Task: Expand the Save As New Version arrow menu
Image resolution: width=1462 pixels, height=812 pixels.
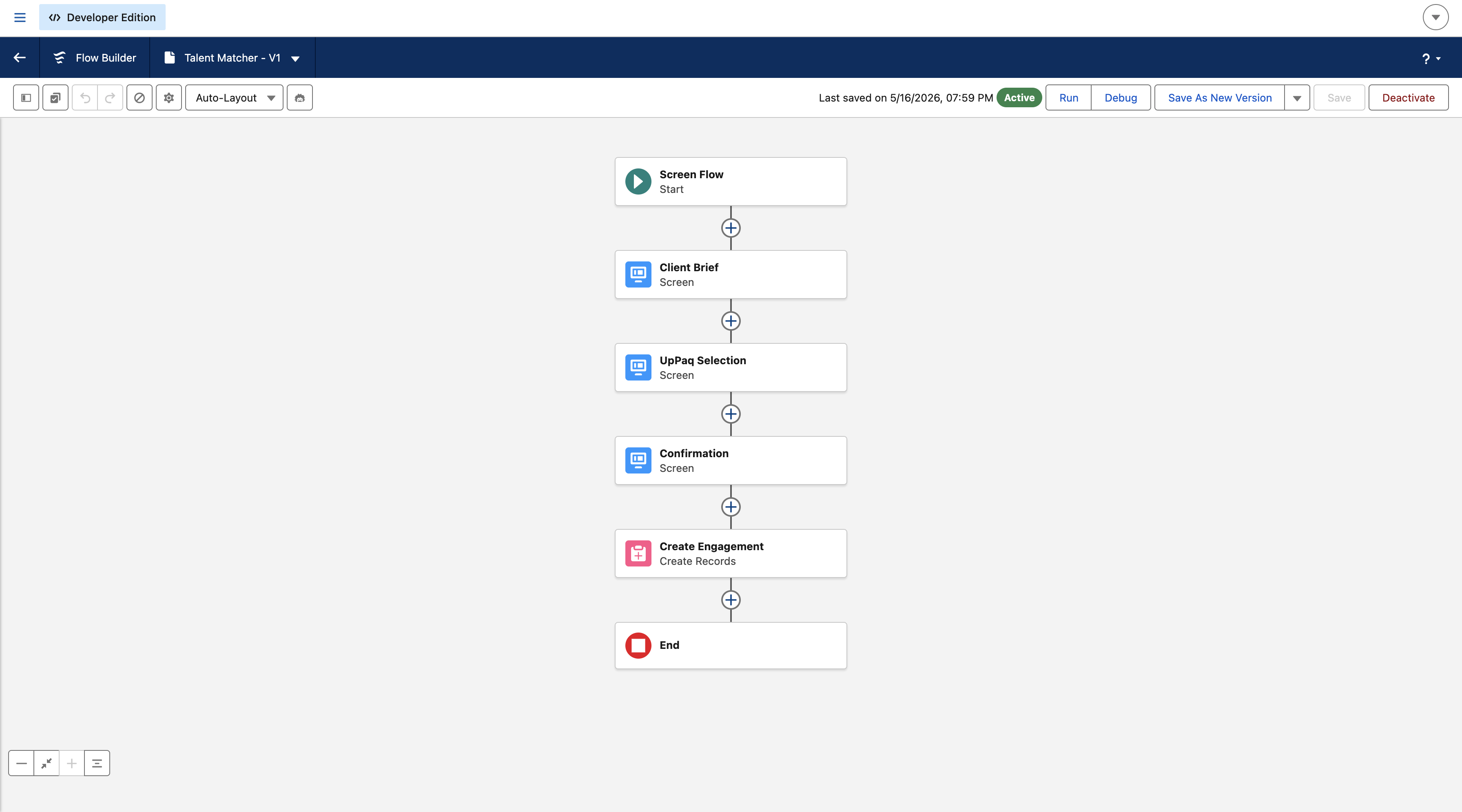Action: tap(1297, 97)
